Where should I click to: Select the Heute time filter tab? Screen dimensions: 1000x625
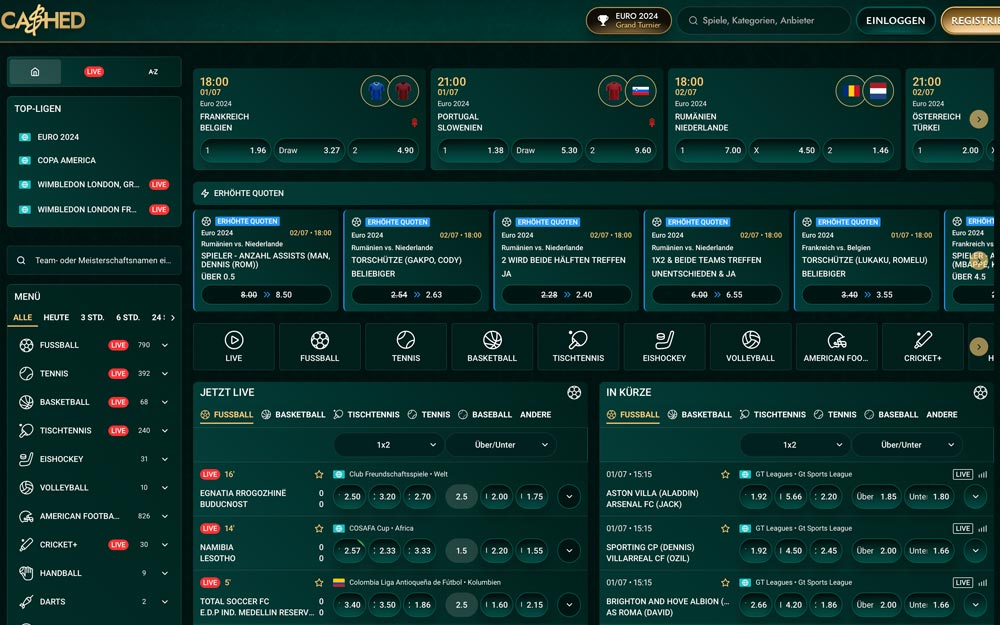(56, 318)
